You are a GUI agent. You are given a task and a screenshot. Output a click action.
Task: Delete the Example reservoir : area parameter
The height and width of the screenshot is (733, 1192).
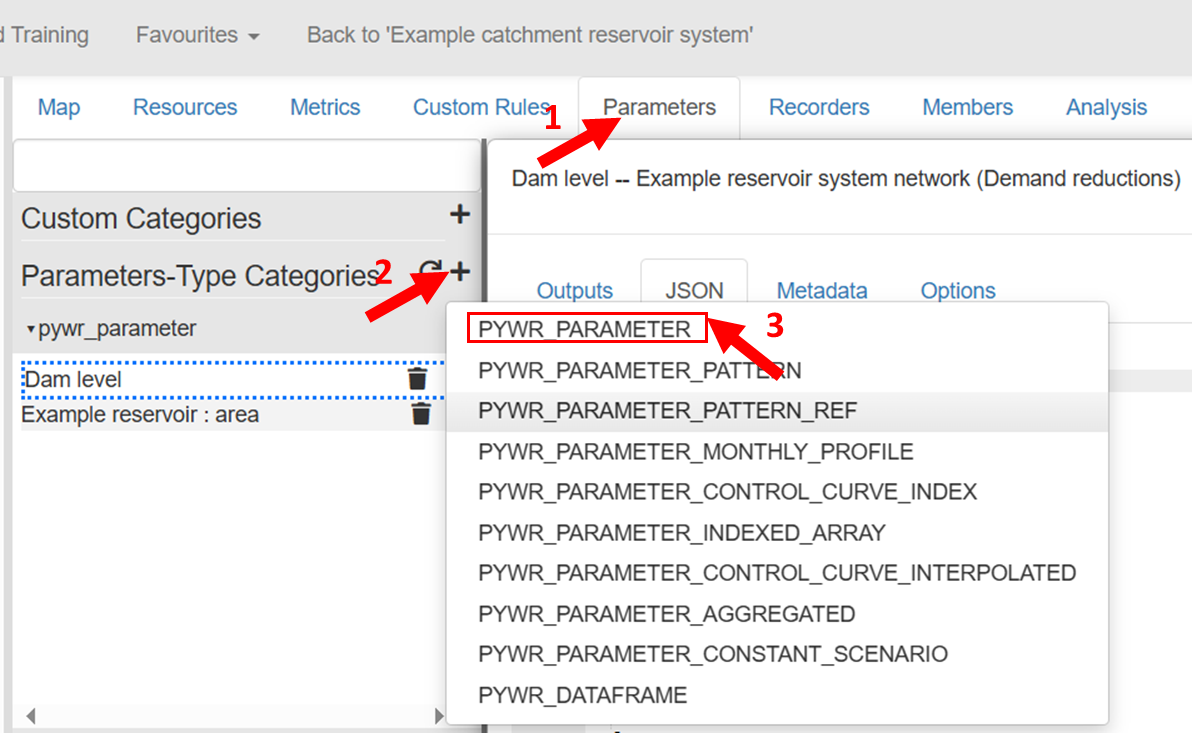(x=421, y=414)
